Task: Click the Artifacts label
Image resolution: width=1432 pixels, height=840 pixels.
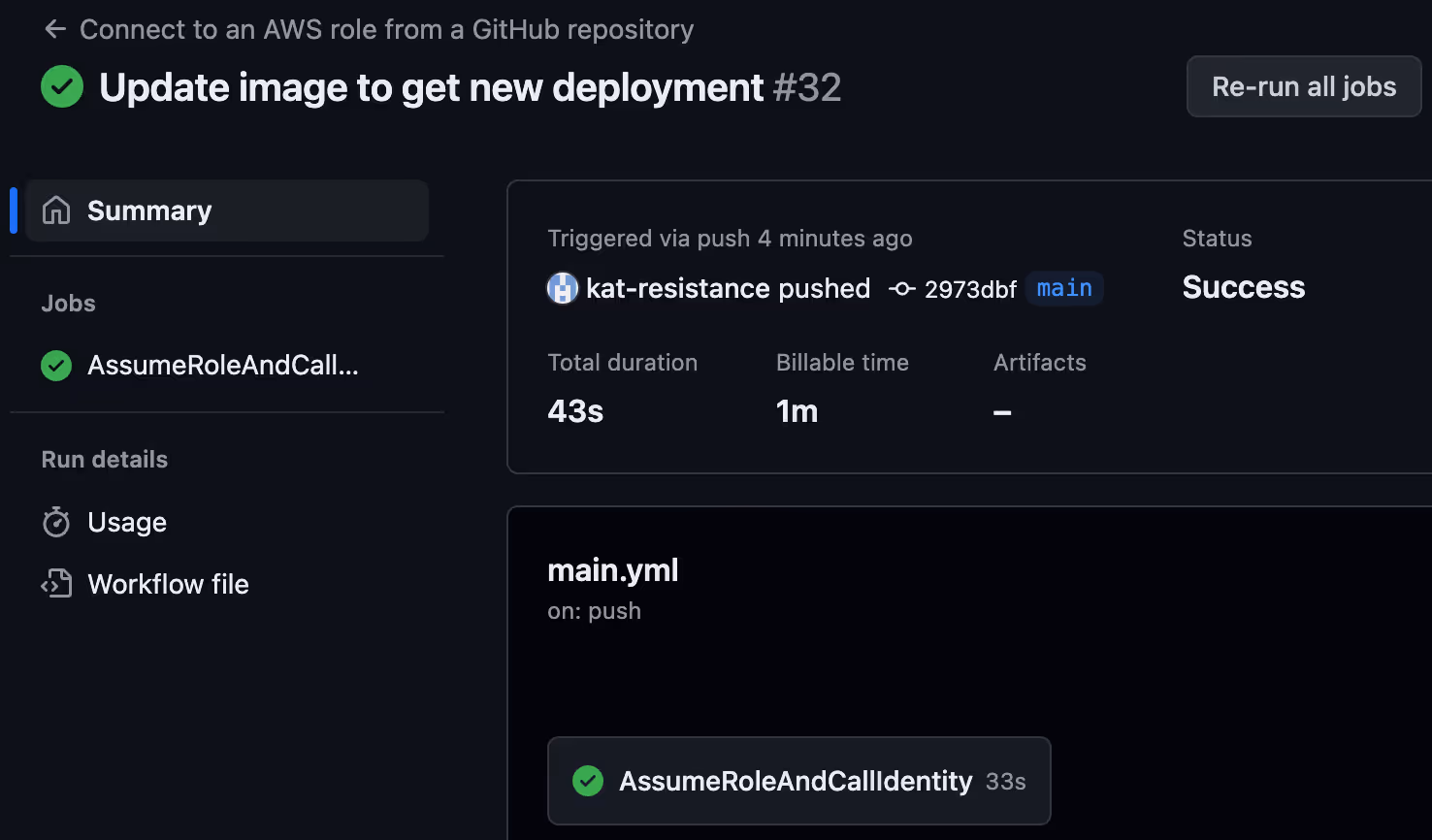Action: point(1040,363)
